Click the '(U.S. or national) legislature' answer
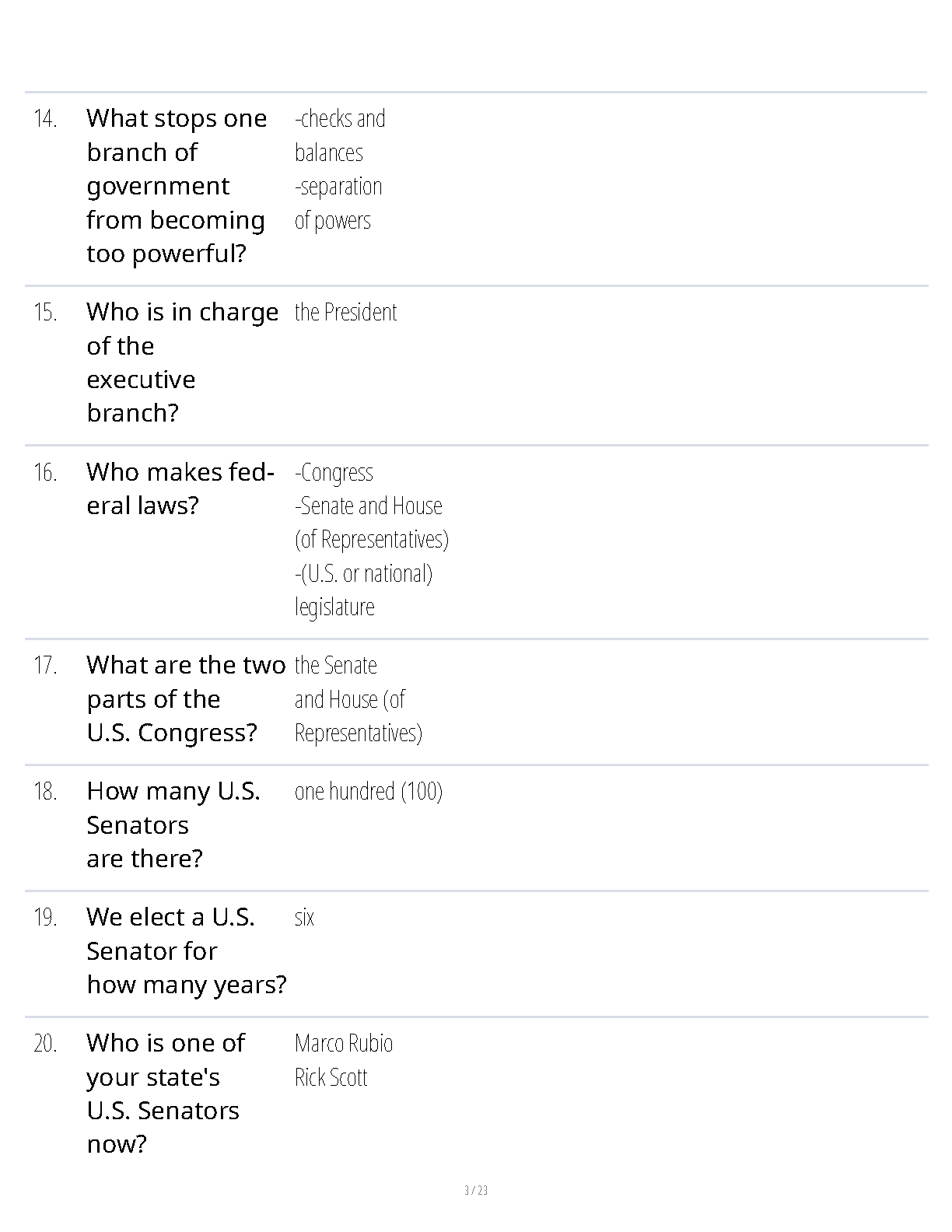952x1232 pixels. point(363,590)
